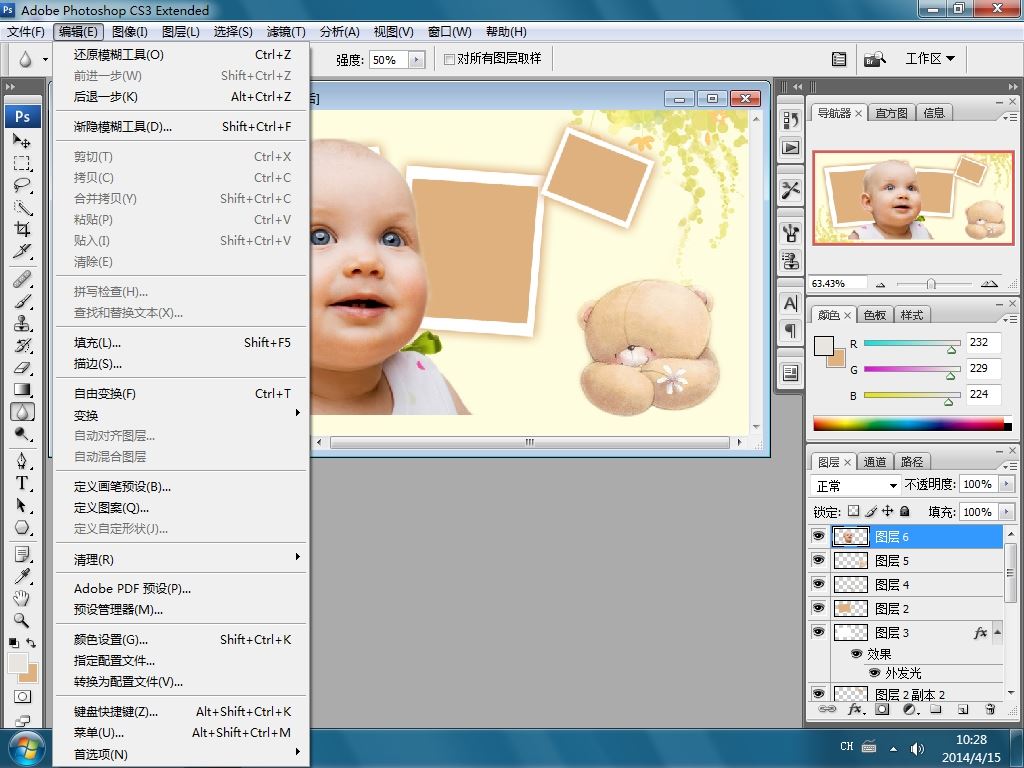Open the strength 强度 dropdown arrow

click(x=417, y=60)
